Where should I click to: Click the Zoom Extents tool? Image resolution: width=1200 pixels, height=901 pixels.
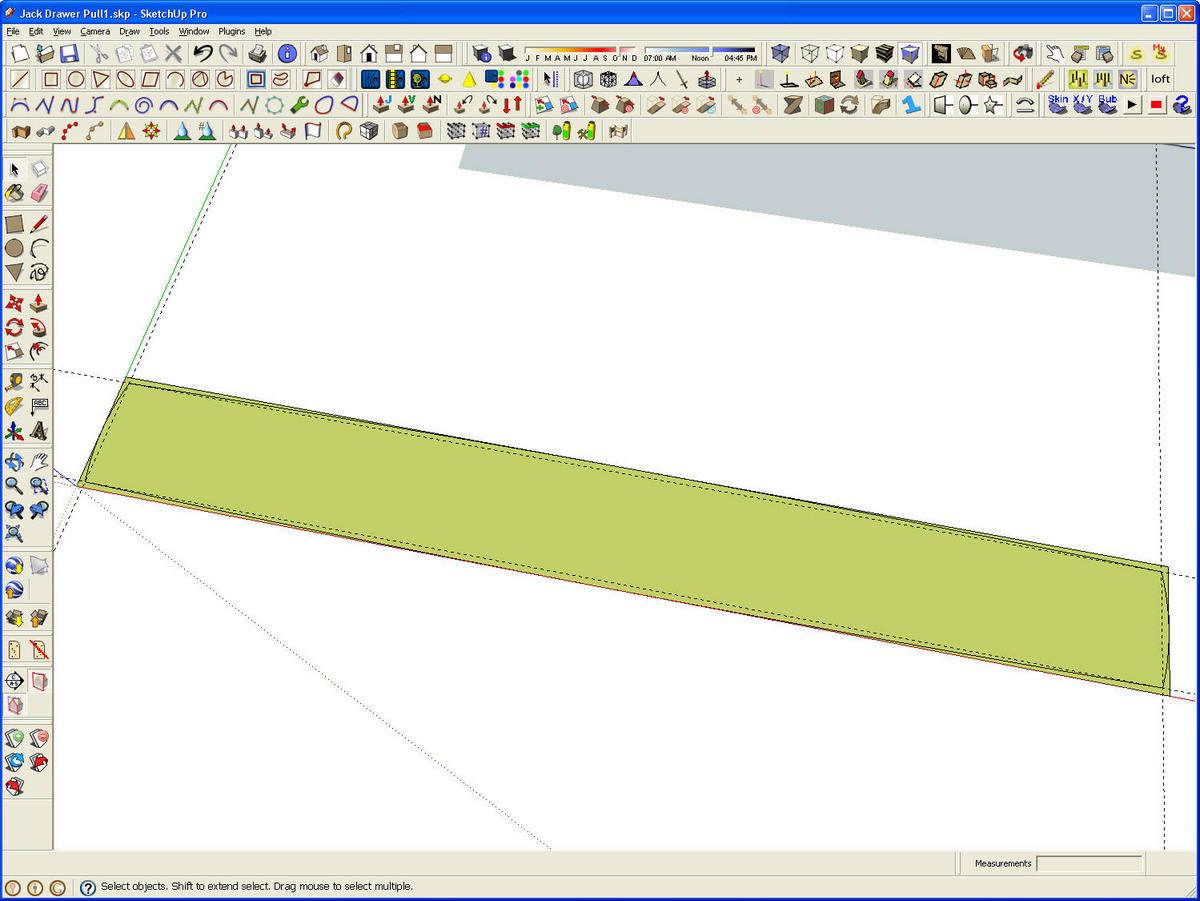point(15,533)
